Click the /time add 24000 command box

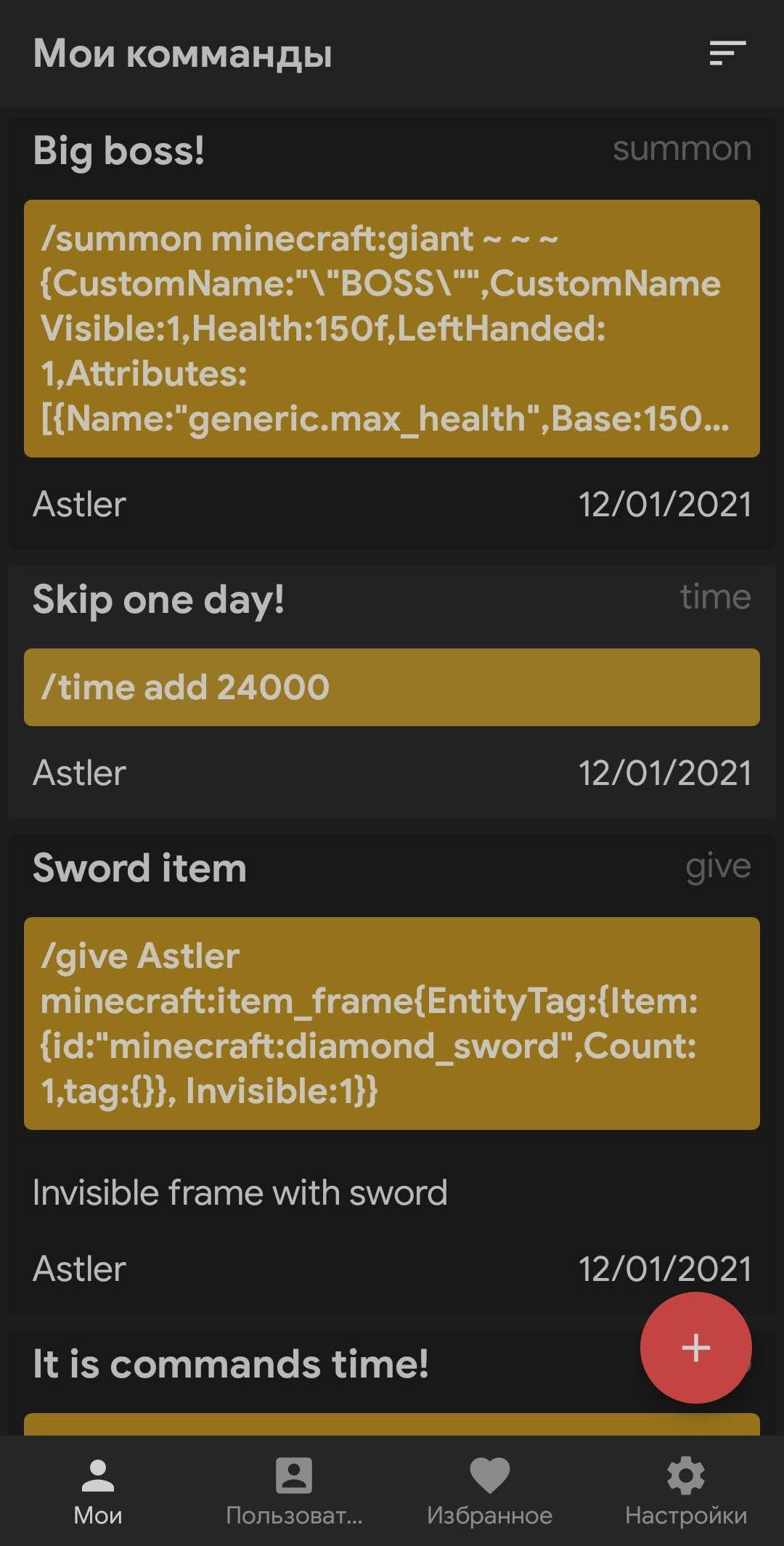392,687
